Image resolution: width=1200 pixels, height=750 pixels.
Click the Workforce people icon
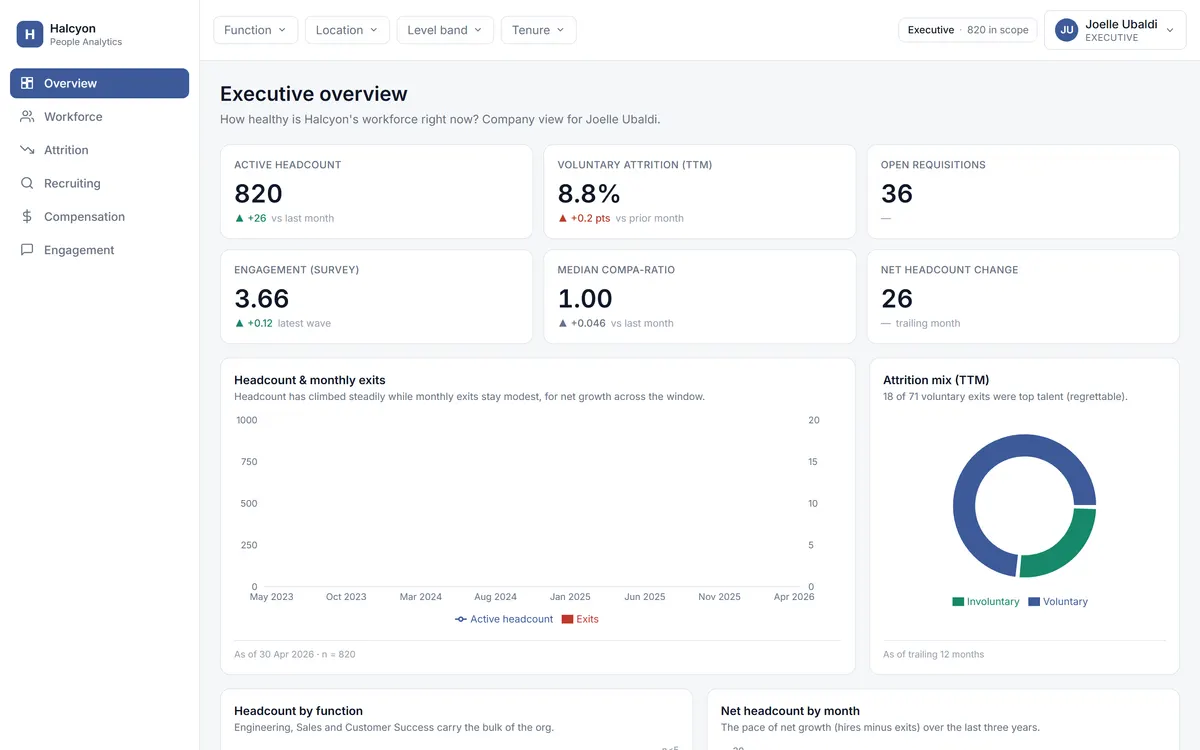(x=27, y=116)
